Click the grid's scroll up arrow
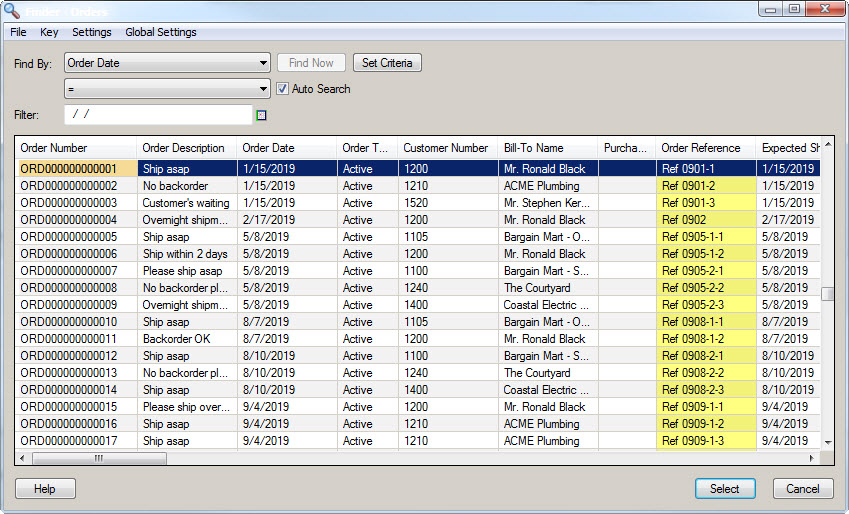The width and height of the screenshot is (849, 514). (x=828, y=144)
